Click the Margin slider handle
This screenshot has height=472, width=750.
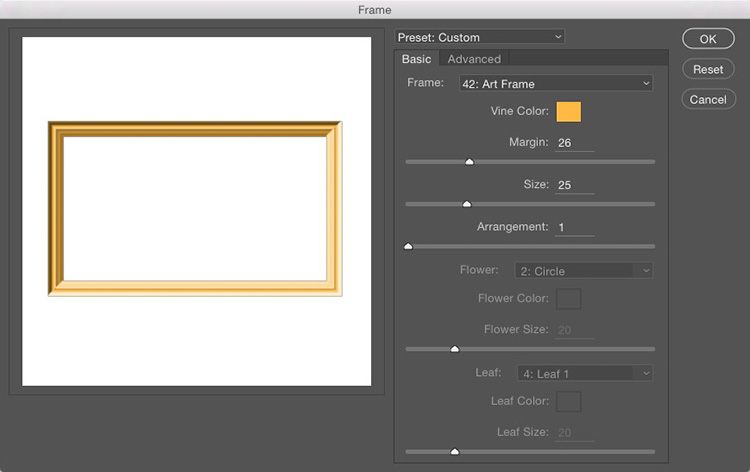point(469,161)
